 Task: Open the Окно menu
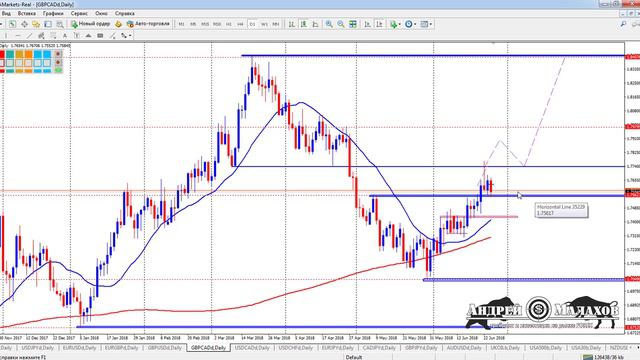pyautogui.click(x=101, y=13)
